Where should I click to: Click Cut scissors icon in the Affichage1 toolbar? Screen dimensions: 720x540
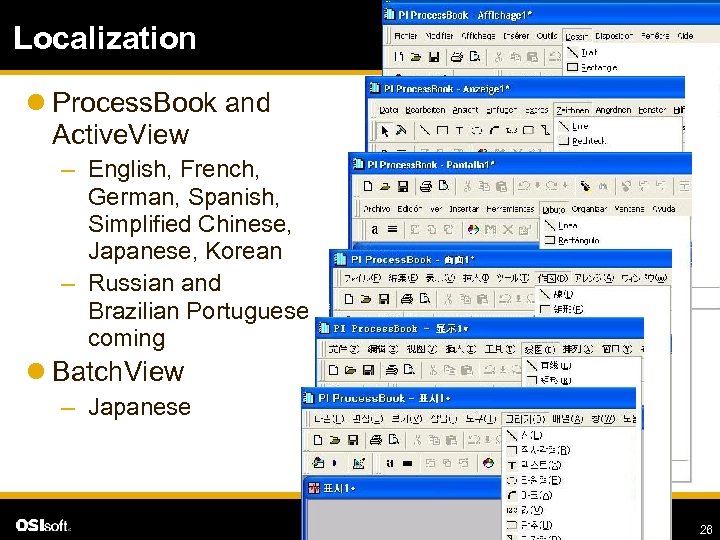coord(498,57)
